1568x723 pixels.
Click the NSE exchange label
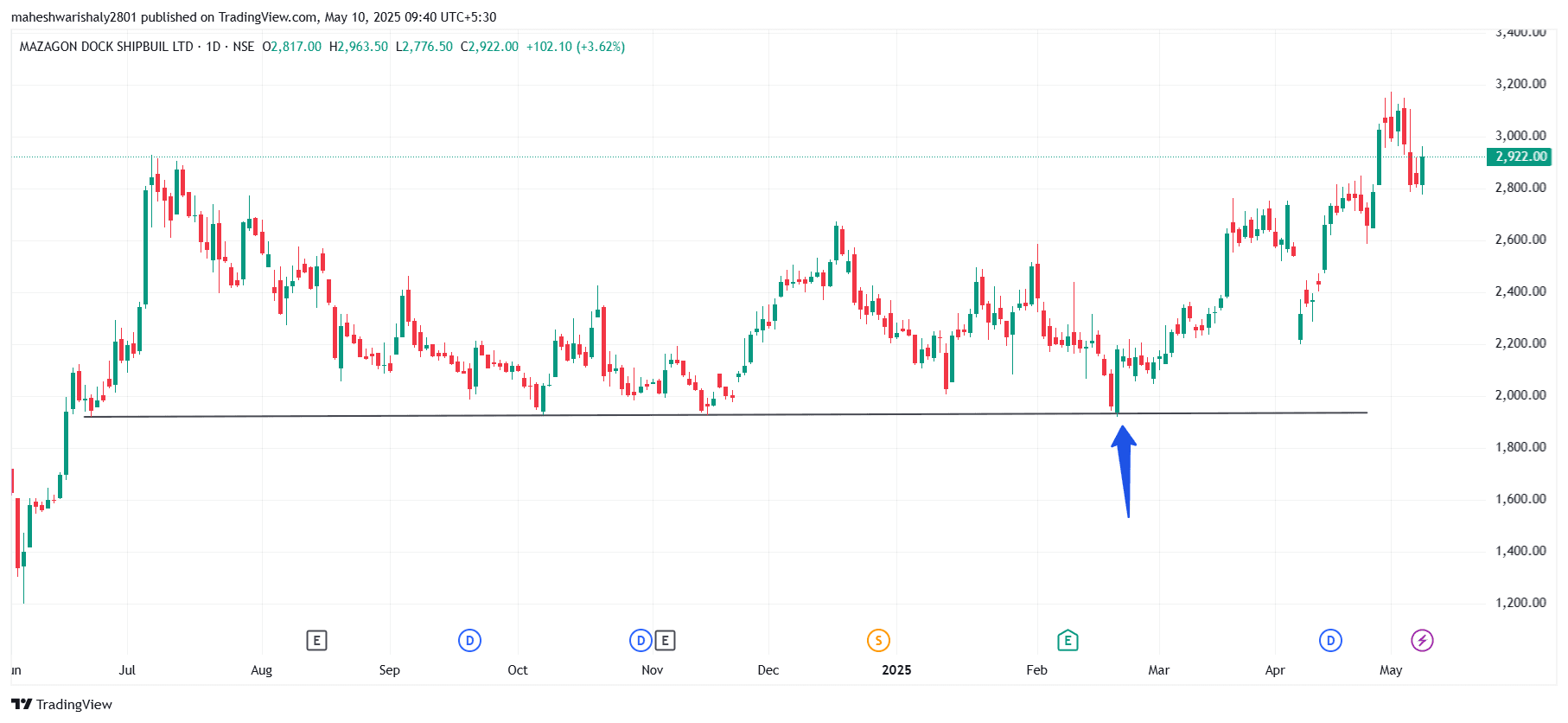[x=244, y=47]
